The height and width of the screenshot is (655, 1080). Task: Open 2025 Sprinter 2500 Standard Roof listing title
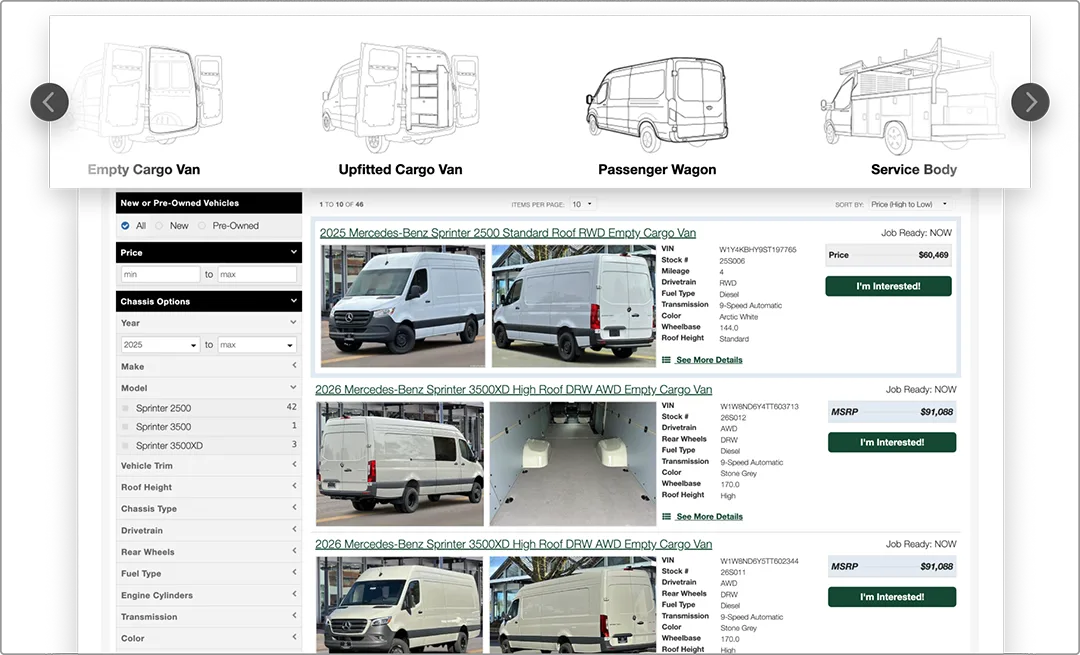click(x=508, y=233)
